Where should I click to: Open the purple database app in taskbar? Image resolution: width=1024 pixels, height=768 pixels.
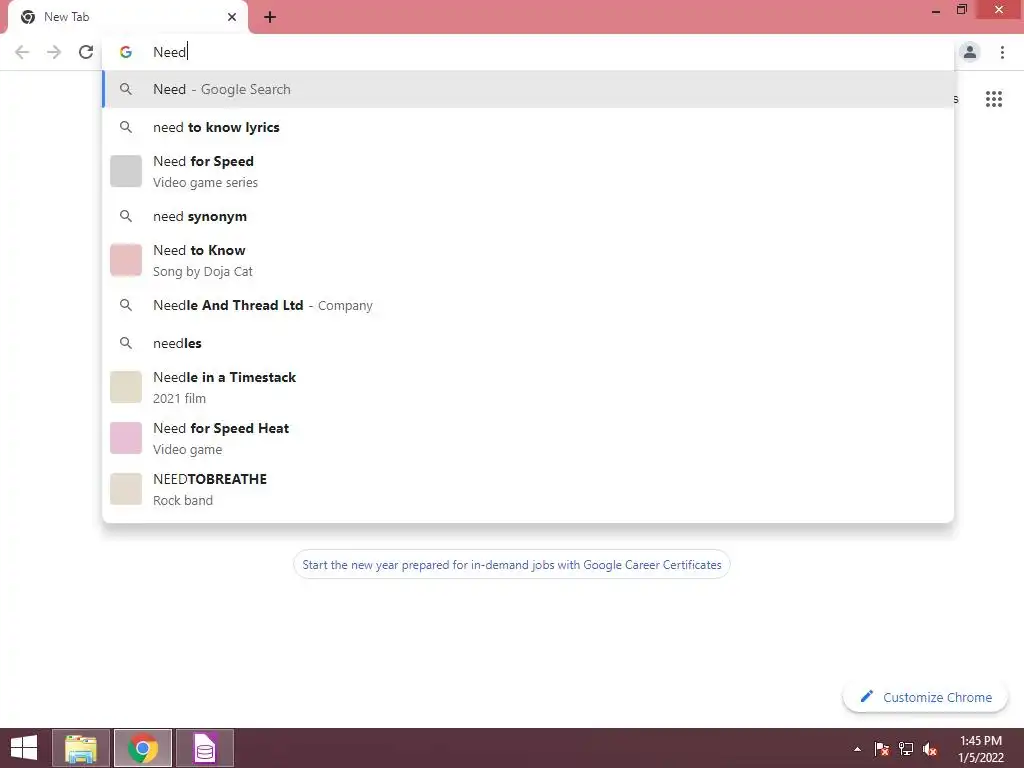coord(204,748)
